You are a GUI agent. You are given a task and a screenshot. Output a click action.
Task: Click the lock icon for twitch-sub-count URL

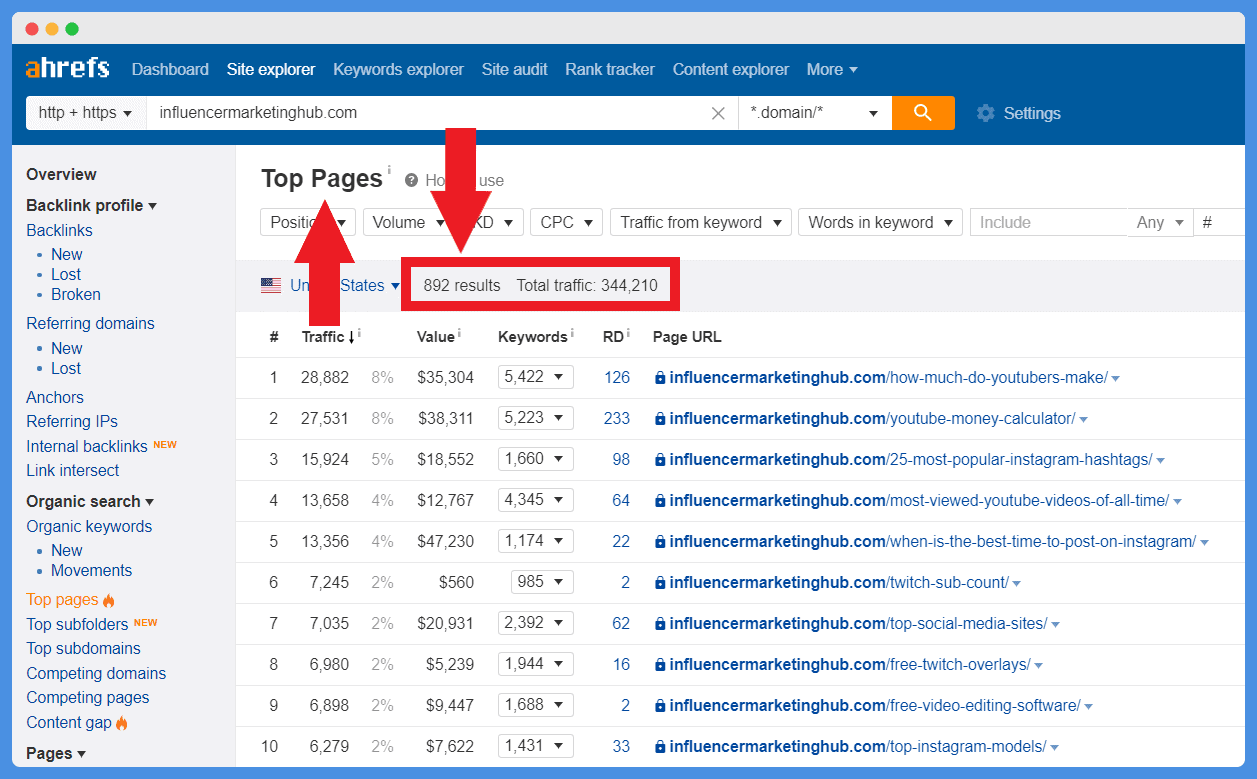[659, 583]
